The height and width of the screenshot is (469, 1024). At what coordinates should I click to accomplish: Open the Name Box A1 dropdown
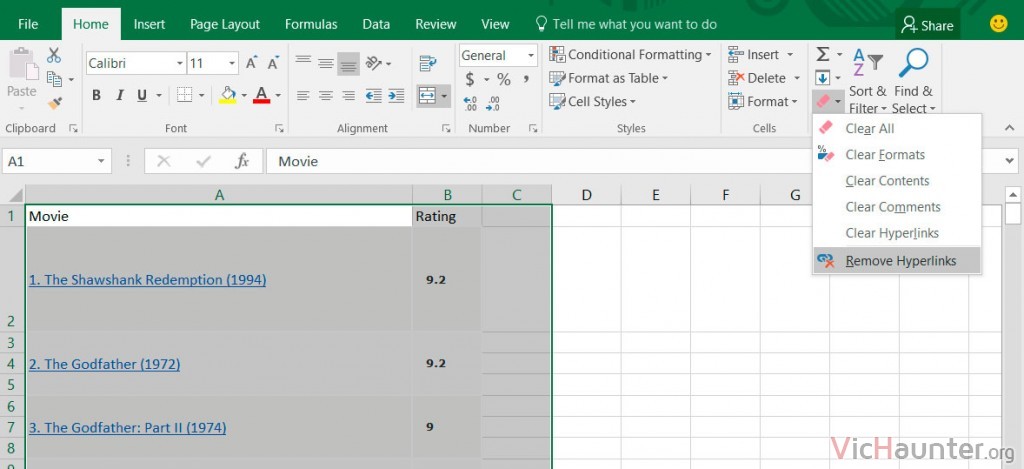coord(101,161)
